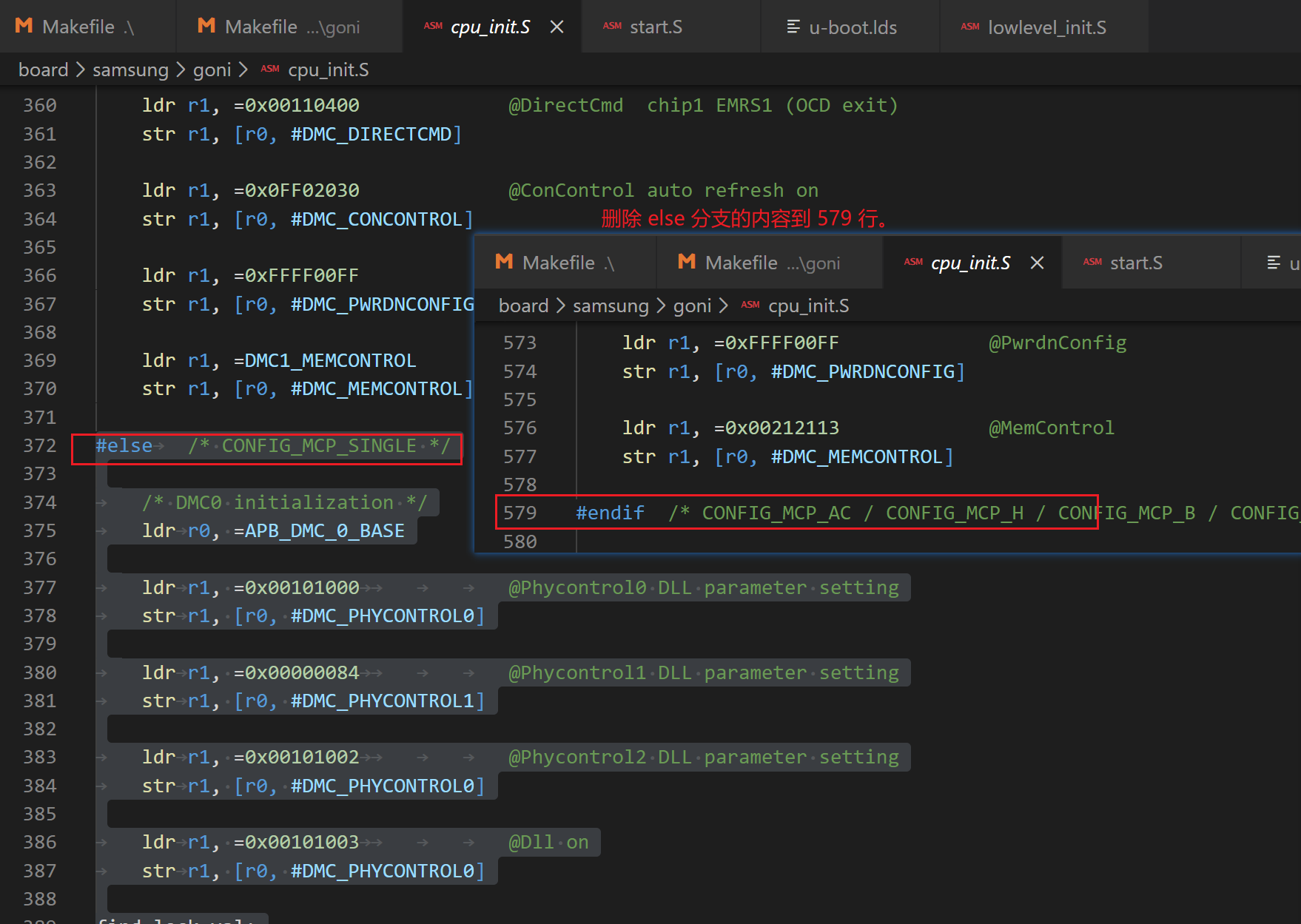This screenshot has height=924, width=1301.
Task: Click the ASM icon on cpu_init.S tab
Action: point(433,26)
